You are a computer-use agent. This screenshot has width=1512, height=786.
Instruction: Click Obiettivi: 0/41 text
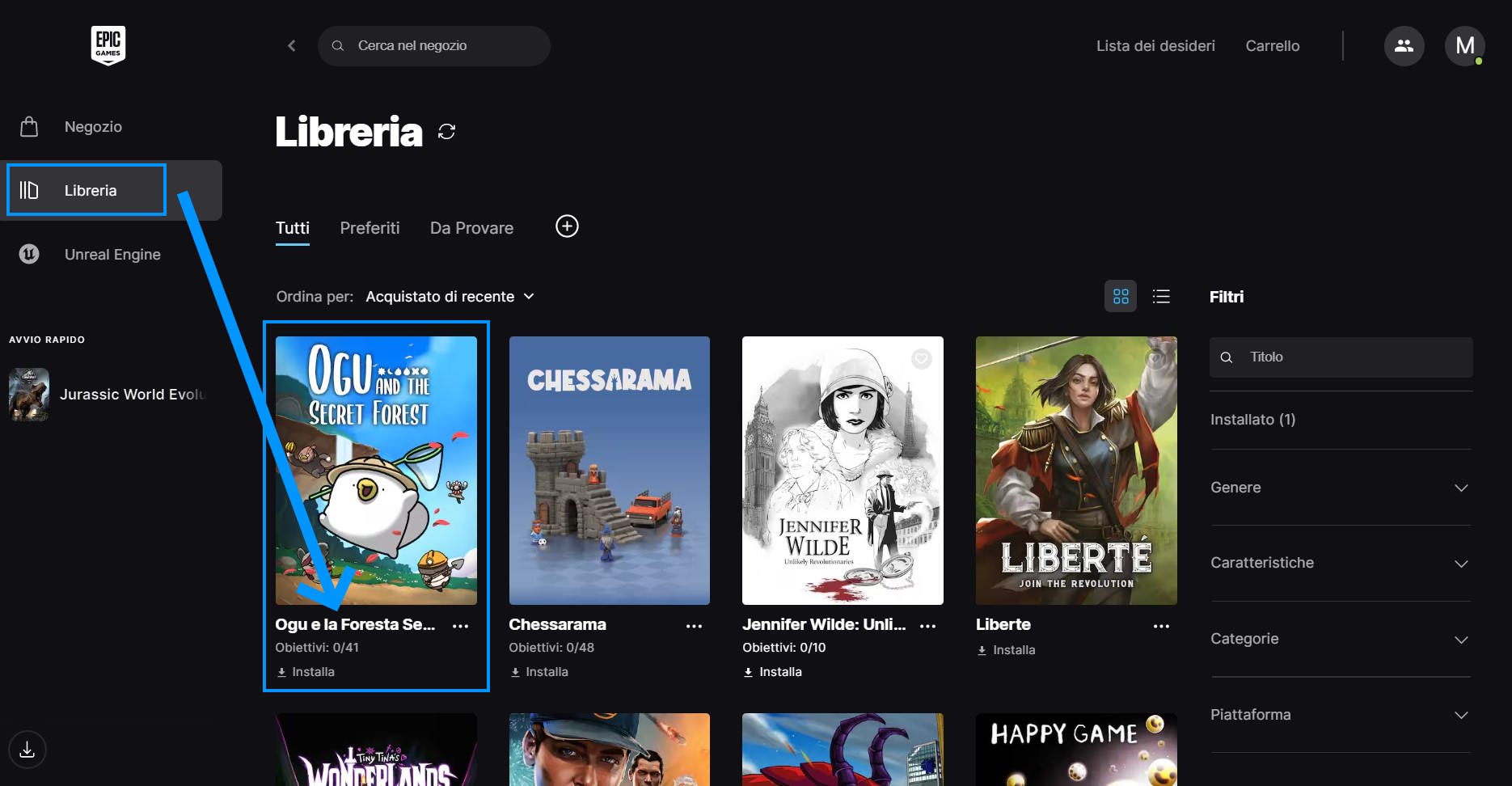(317, 648)
